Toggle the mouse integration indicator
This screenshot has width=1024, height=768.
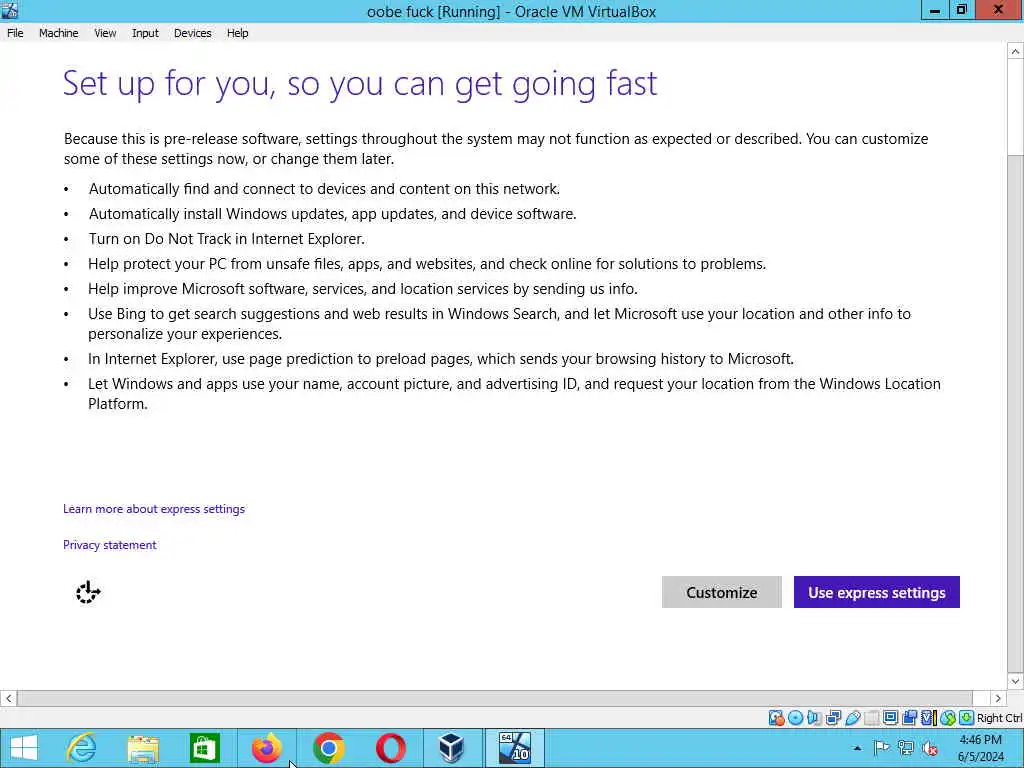[x=948, y=718]
